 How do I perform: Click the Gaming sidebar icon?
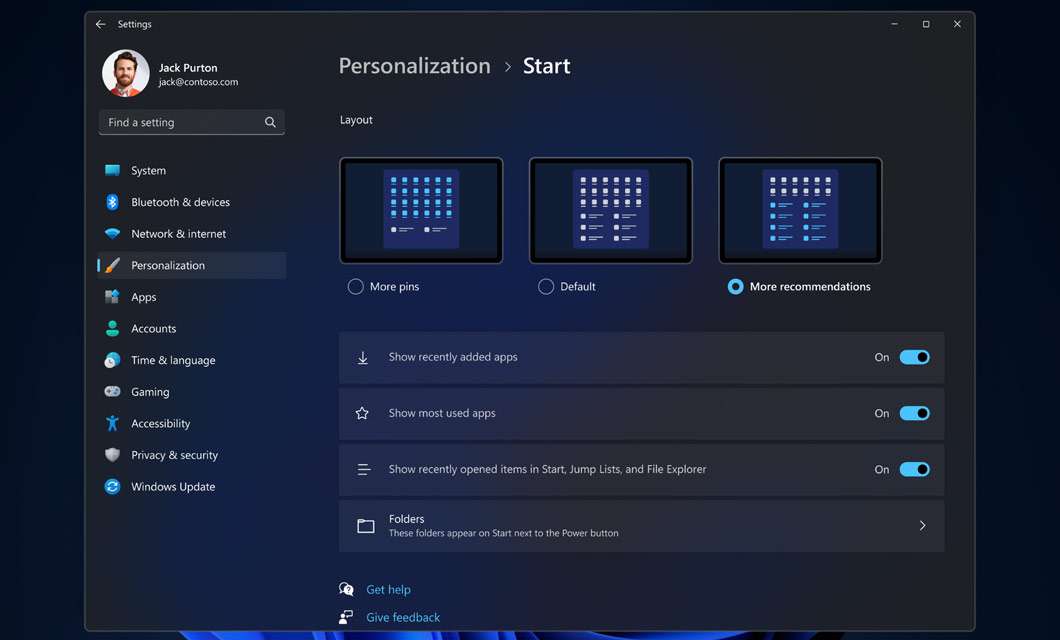coord(113,391)
